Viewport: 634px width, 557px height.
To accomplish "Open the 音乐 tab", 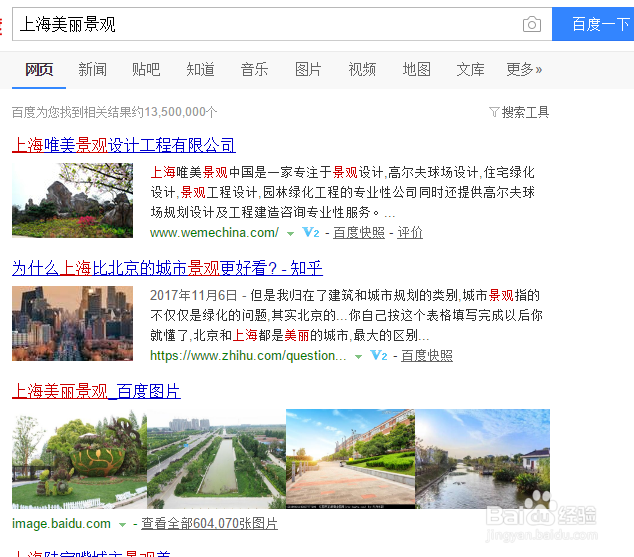I will point(254,70).
